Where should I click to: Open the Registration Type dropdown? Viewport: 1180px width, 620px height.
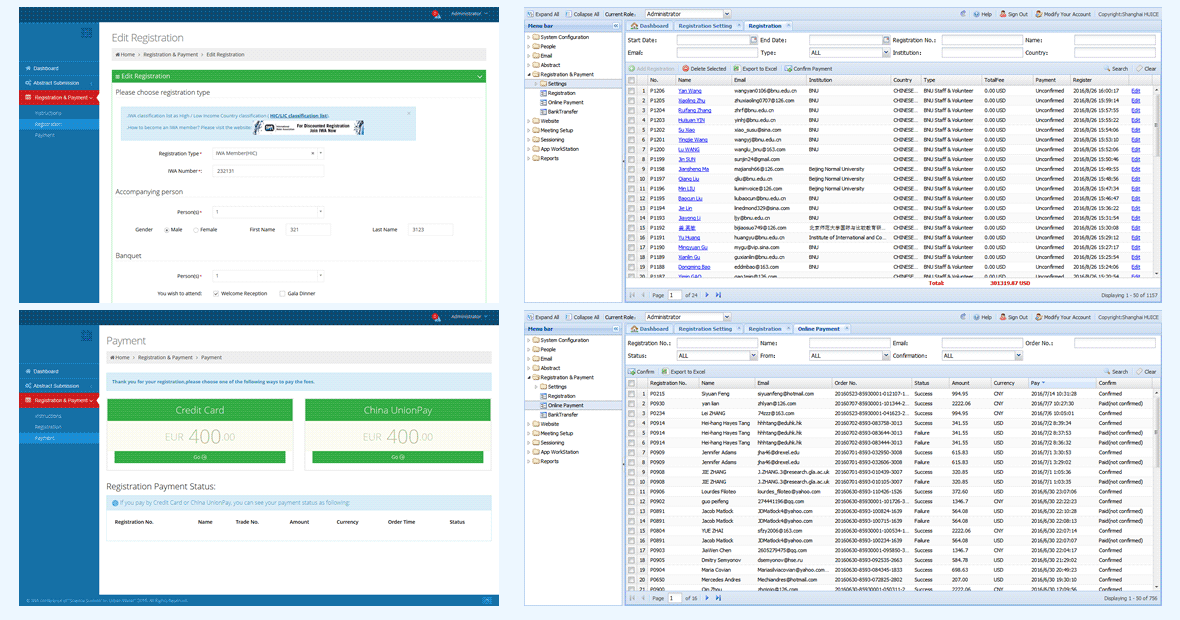point(321,153)
